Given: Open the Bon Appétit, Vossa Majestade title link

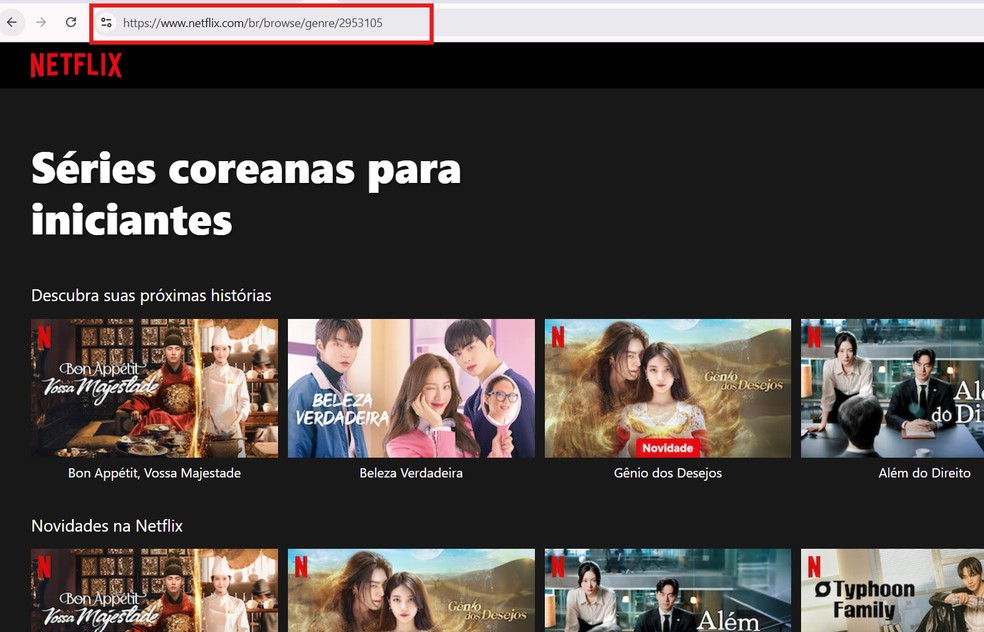Looking at the screenshot, I should (153, 473).
